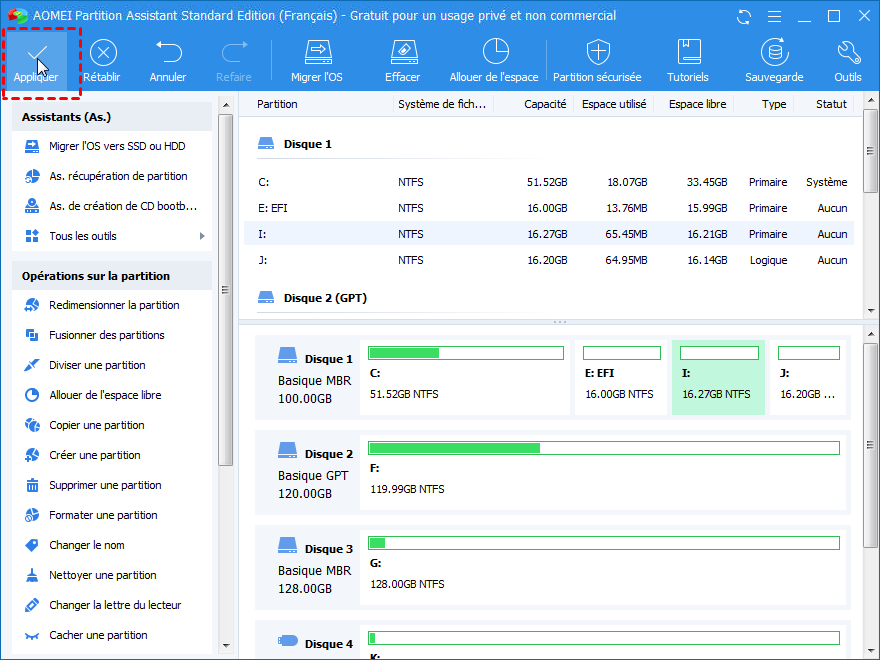The width and height of the screenshot is (880, 660).
Task: Click Fusionner des partitions link
Action: [106, 335]
